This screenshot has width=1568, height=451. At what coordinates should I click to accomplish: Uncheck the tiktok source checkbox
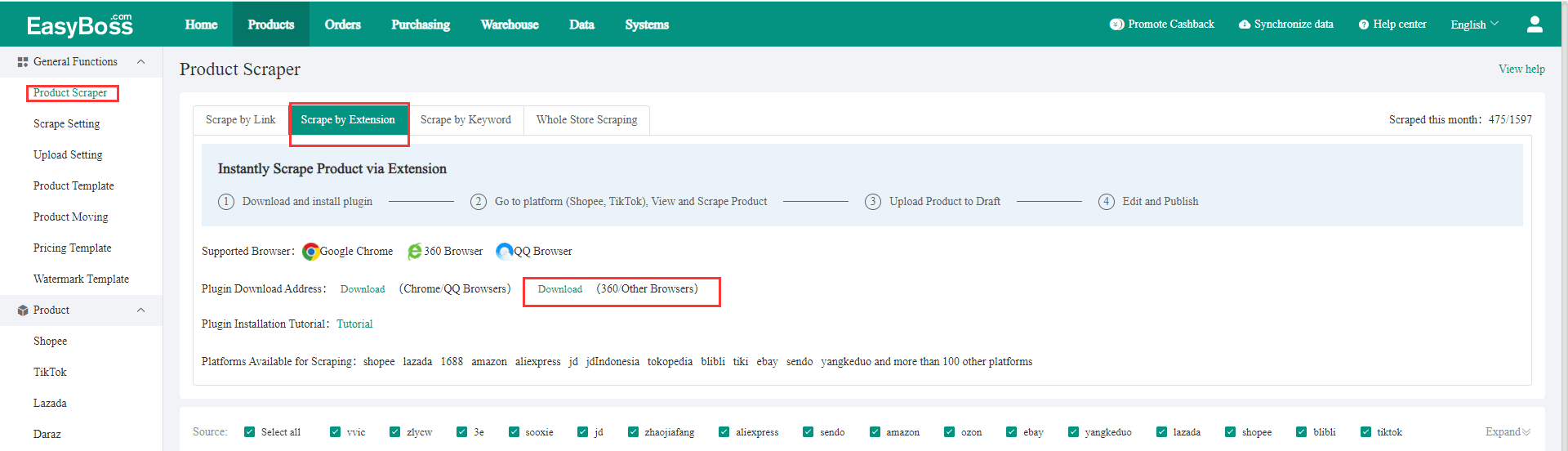click(1366, 432)
